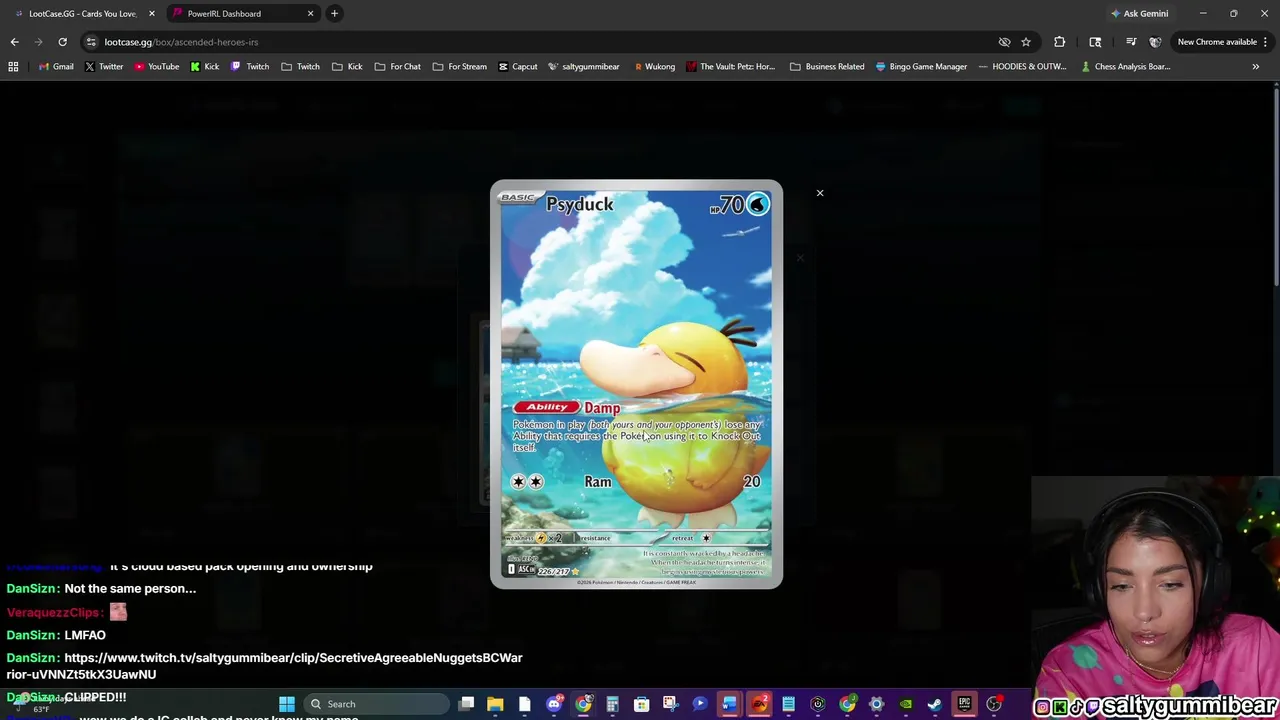Open the Capcut bookmark
This screenshot has width=1280, height=720.
pyautogui.click(x=517, y=67)
